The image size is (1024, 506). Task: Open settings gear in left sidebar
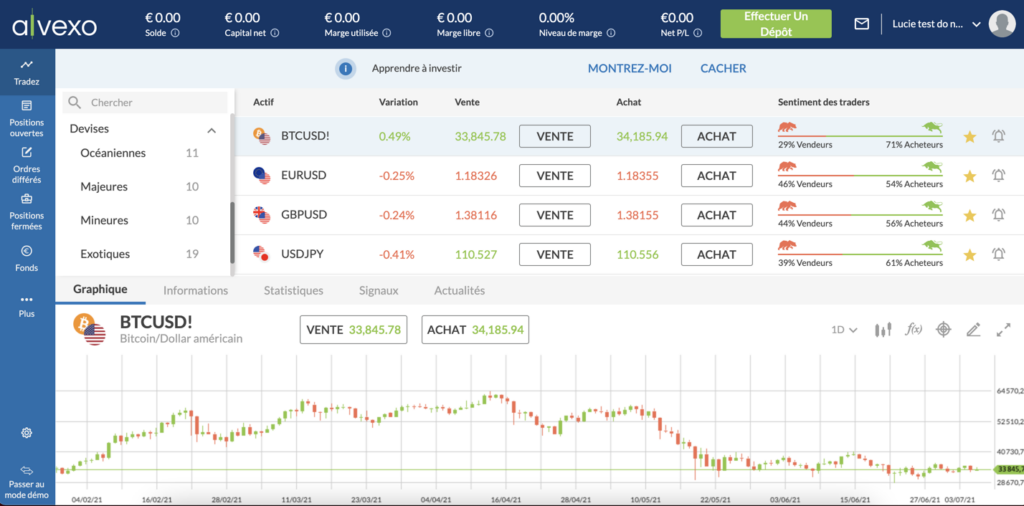27,433
